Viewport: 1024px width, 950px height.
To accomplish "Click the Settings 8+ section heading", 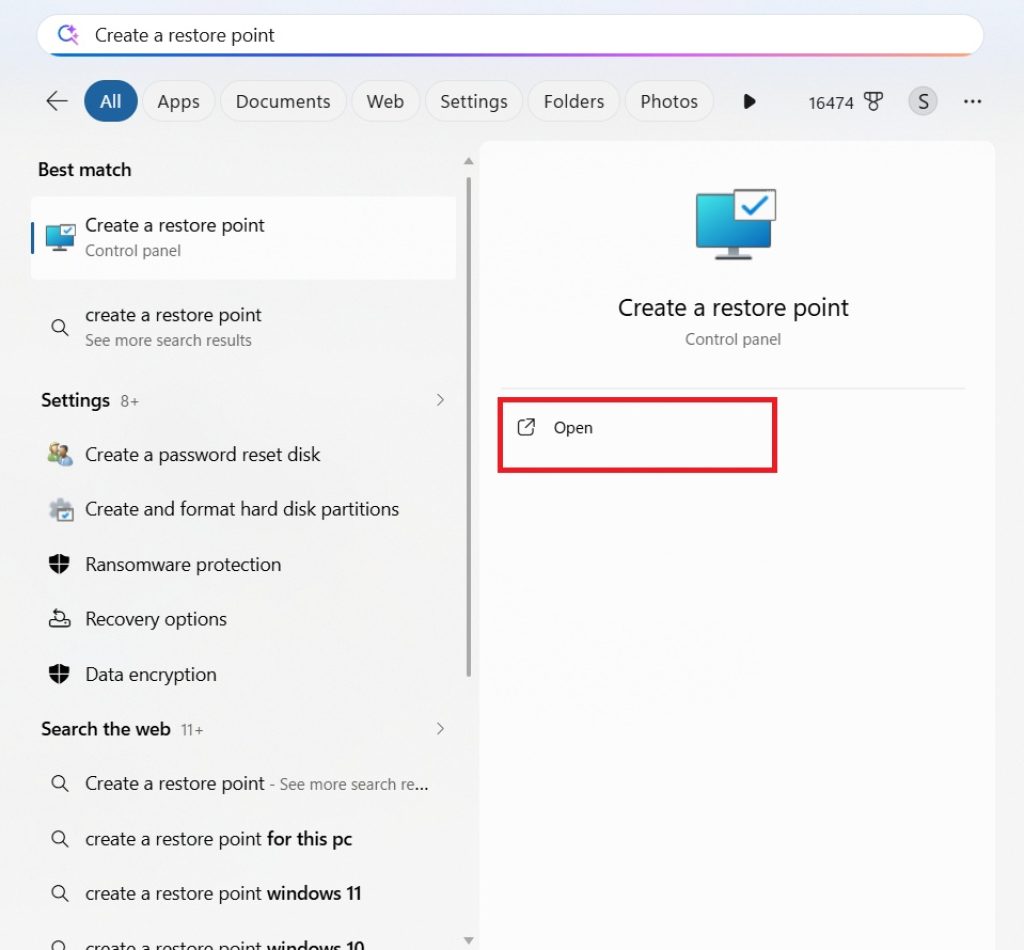I will (x=90, y=400).
